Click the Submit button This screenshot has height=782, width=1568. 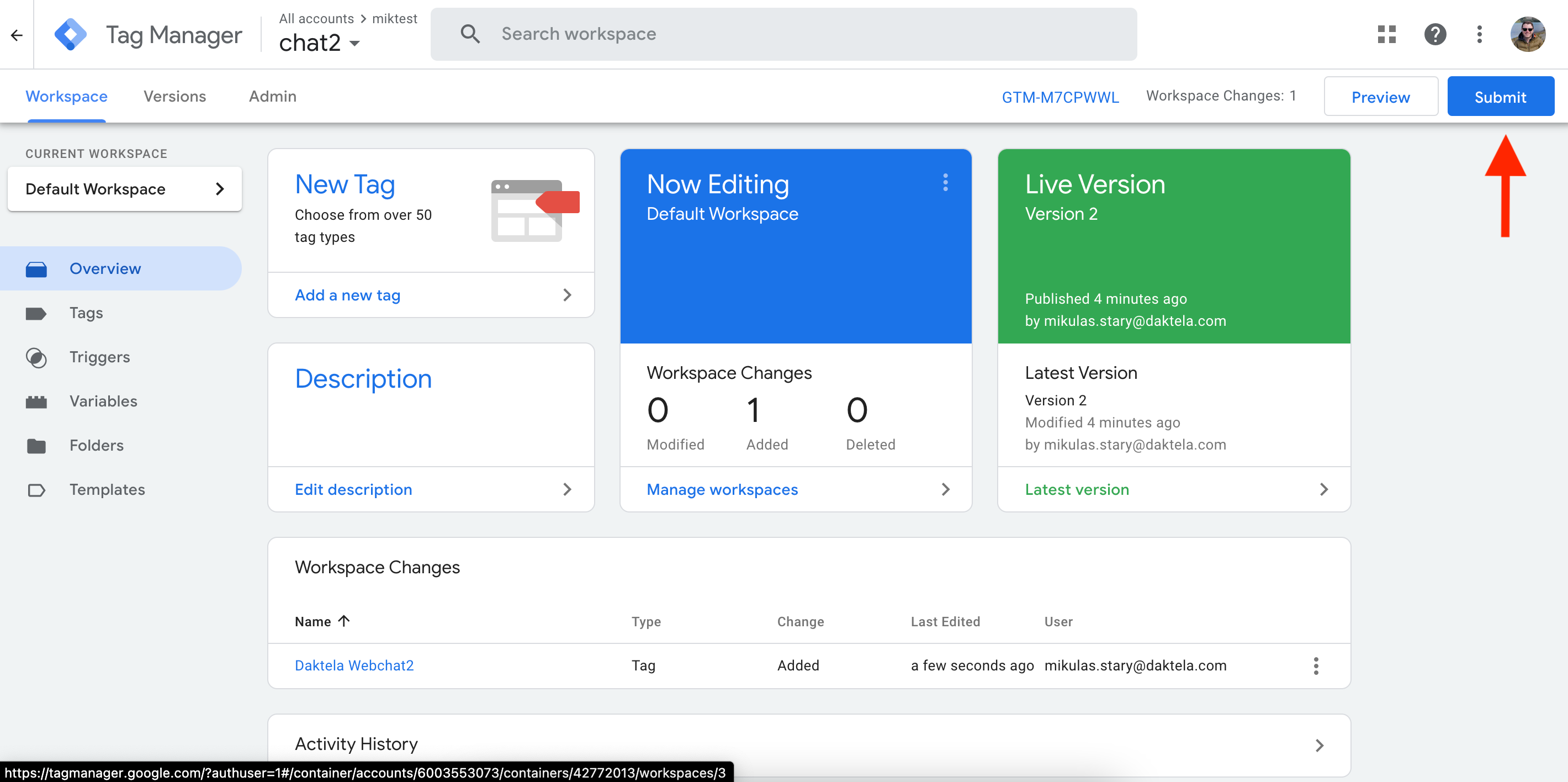(1500, 97)
